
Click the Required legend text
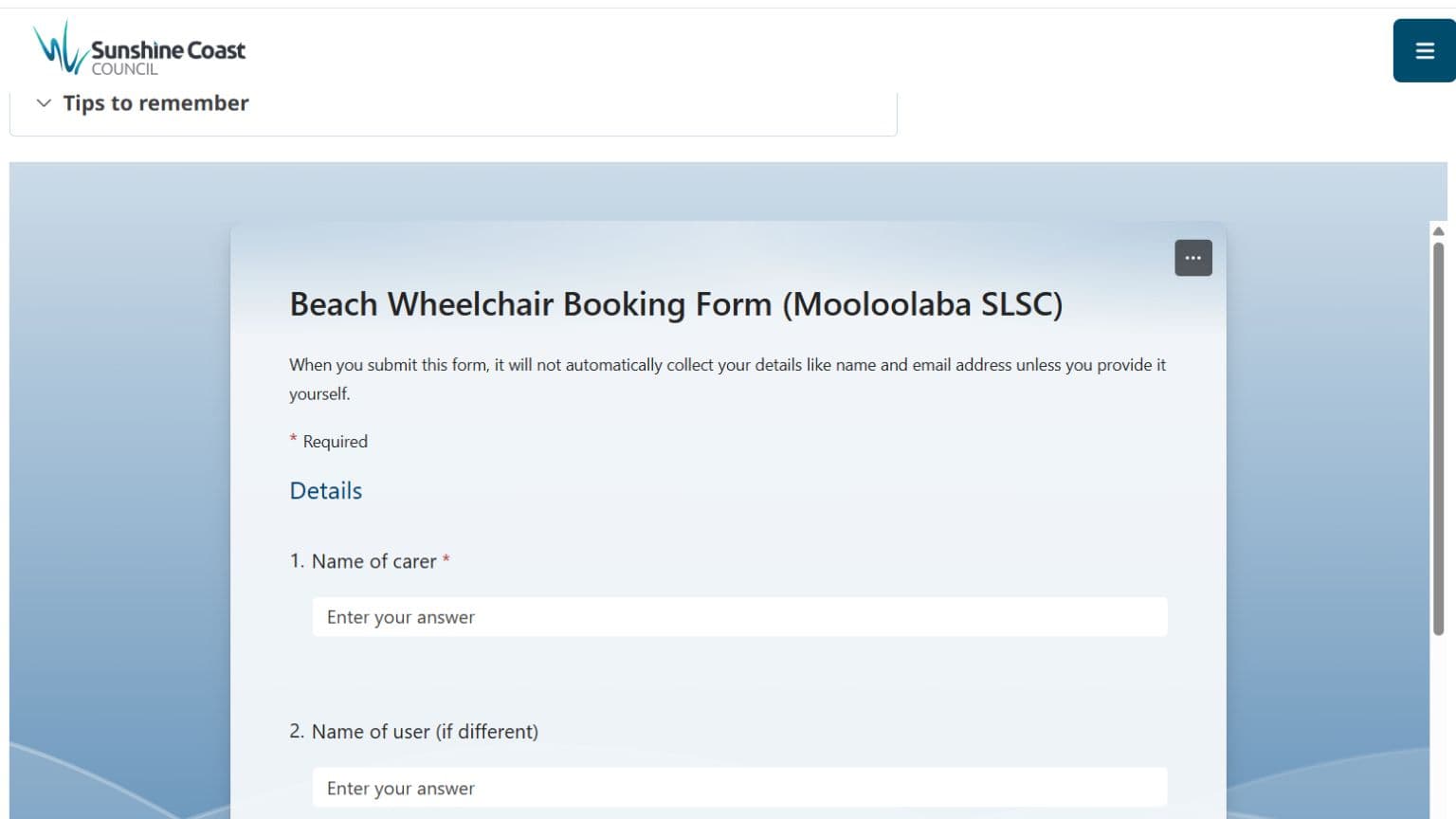pos(335,442)
